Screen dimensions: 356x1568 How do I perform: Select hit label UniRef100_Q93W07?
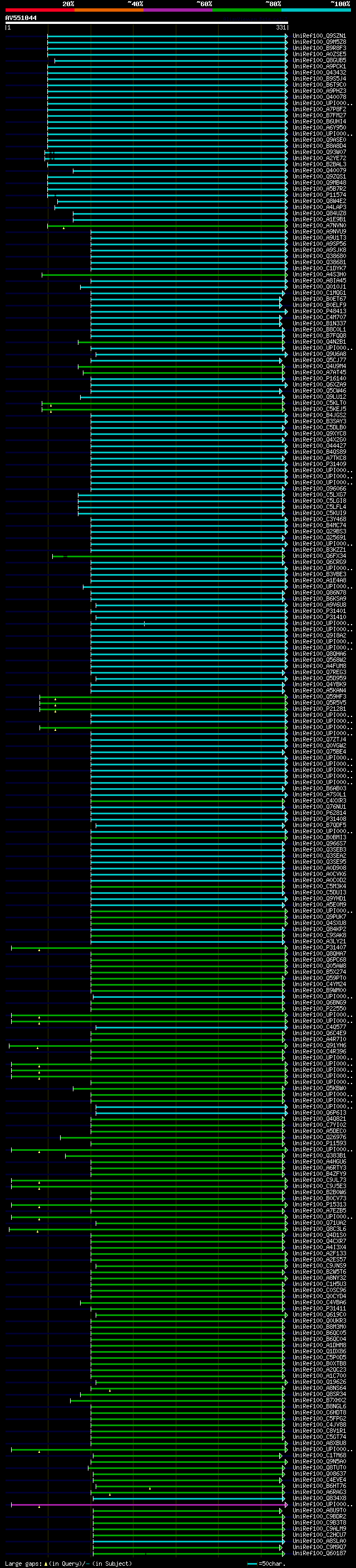(x=319, y=152)
